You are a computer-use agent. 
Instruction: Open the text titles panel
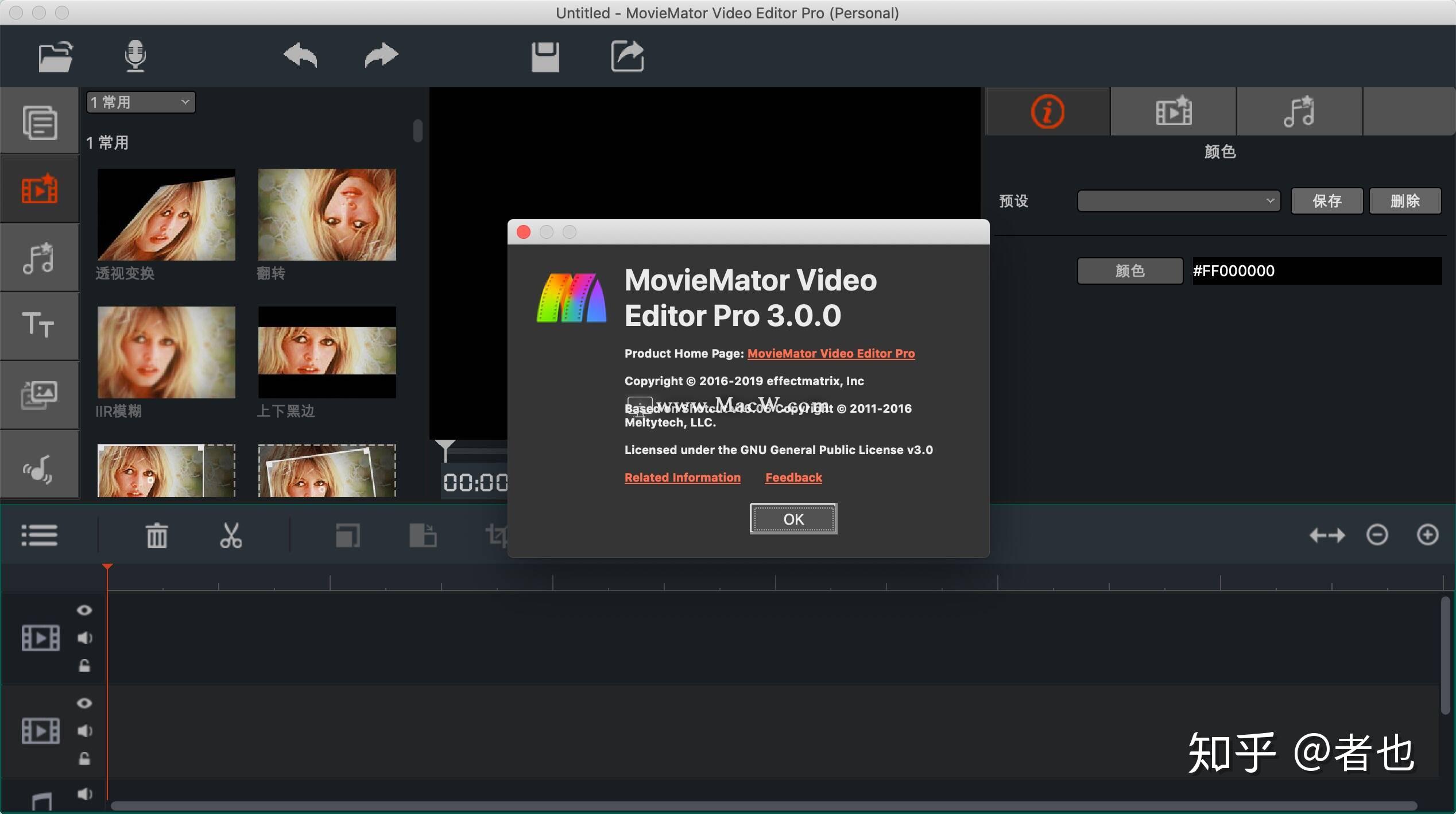coord(39,325)
